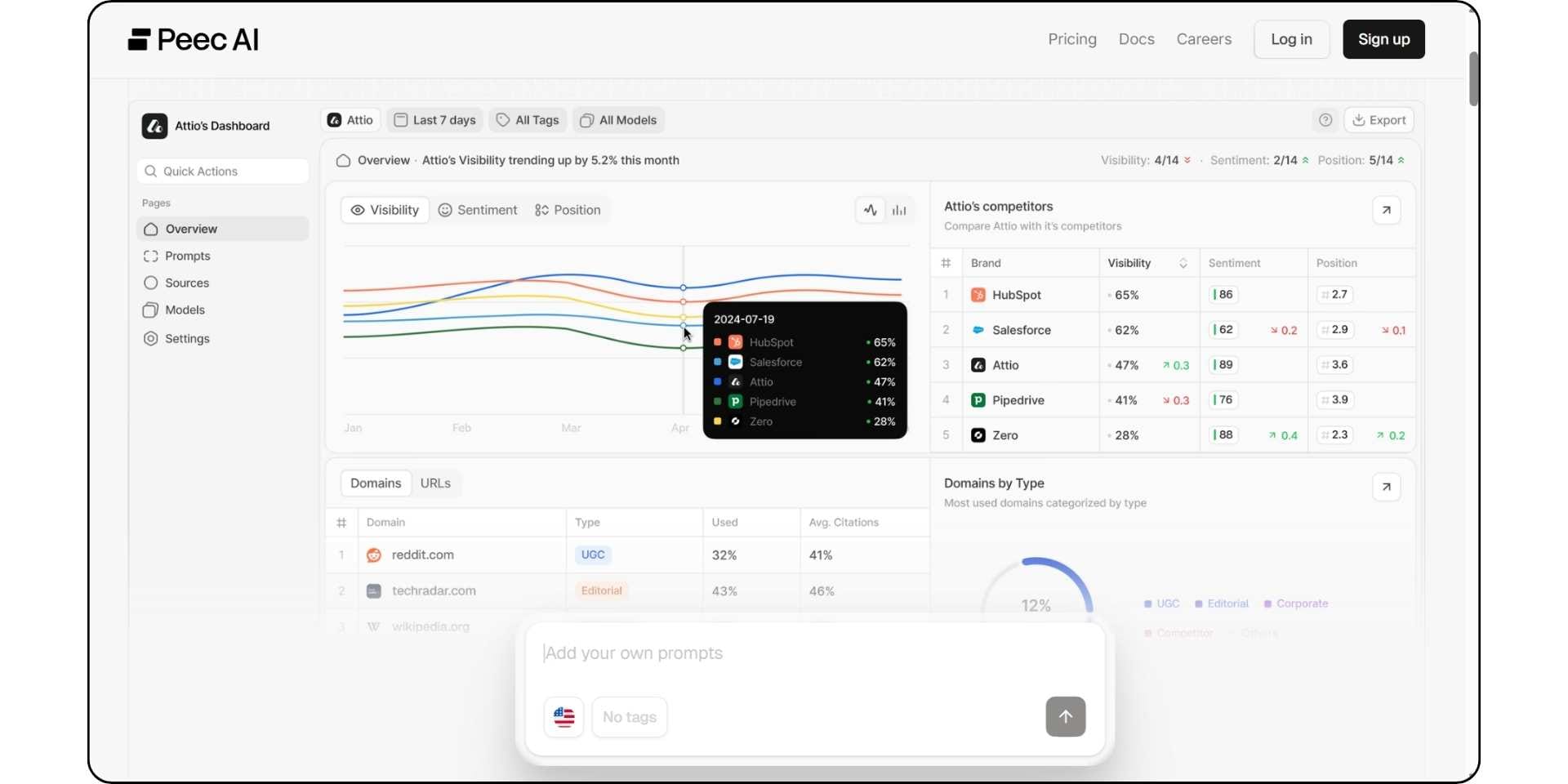Screen dimensions: 1568x784
Task: Switch chart to Visibility tab
Action: pyautogui.click(x=385, y=210)
